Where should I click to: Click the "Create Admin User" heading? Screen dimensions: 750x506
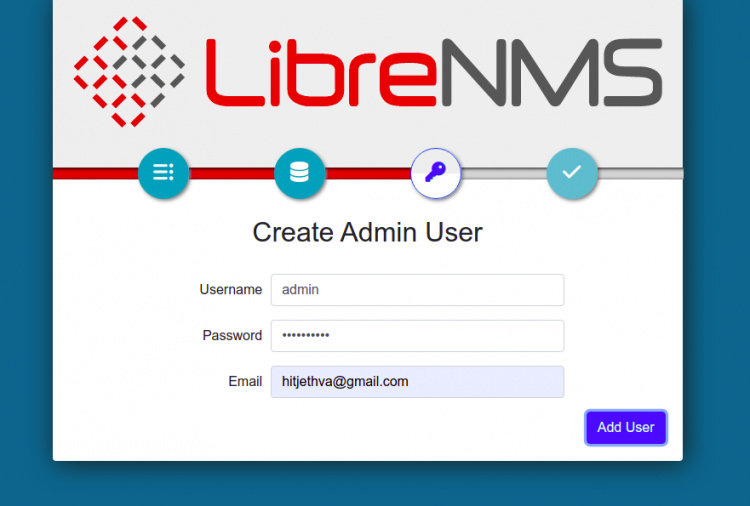(x=367, y=232)
